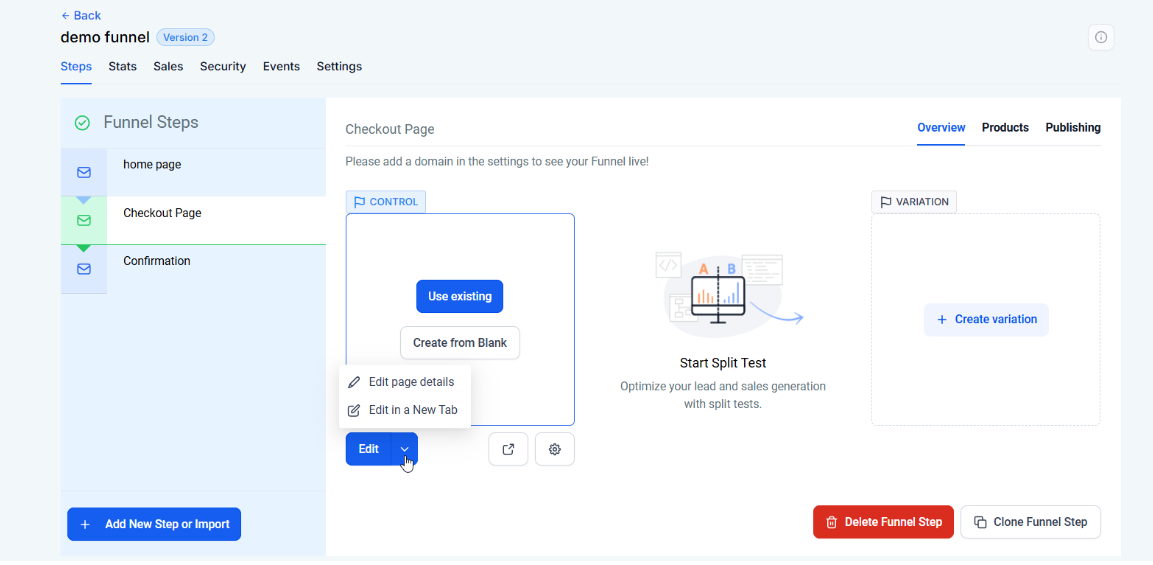This screenshot has width=1153, height=565.
Task: Select the Checkout Page funnel step
Action: click(193, 220)
